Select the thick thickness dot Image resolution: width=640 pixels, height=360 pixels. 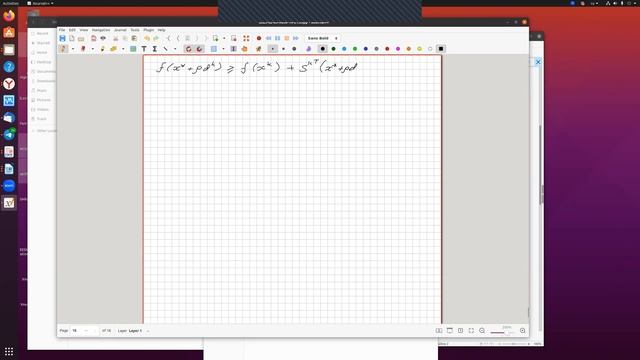(x=294, y=49)
